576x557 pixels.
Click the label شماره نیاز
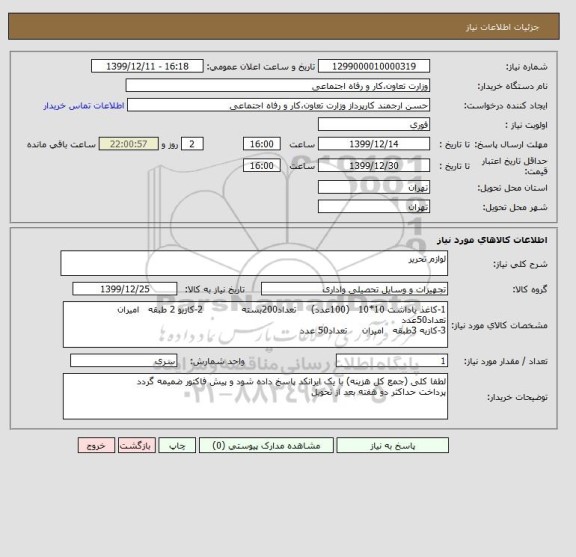coord(527,67)
